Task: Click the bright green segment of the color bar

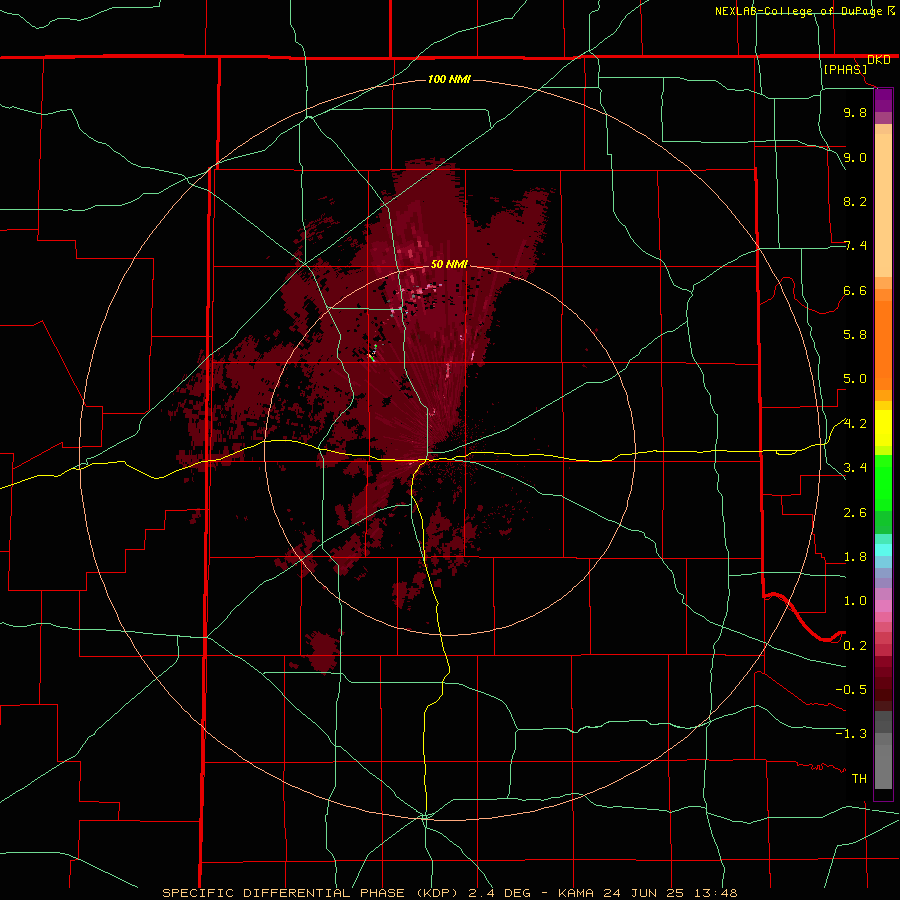Action: coord(883,482)
